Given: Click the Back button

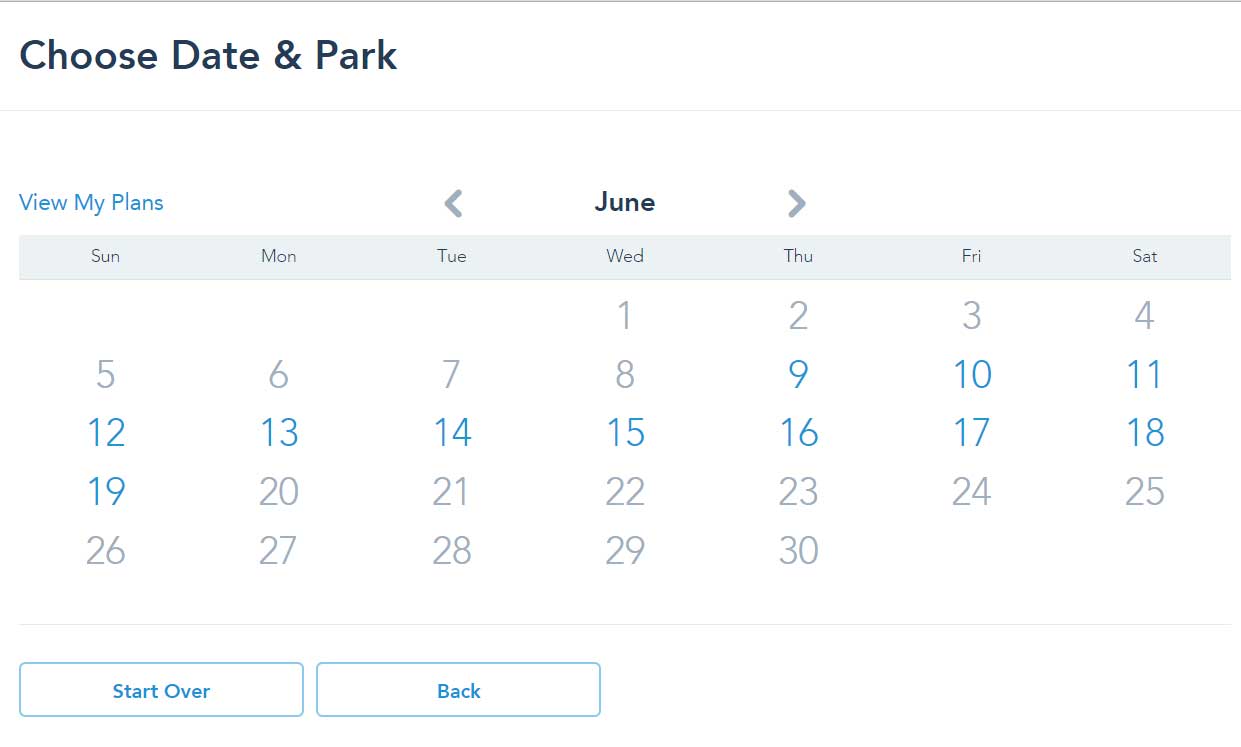Looking at the screenshot, I should coord(458,690).
